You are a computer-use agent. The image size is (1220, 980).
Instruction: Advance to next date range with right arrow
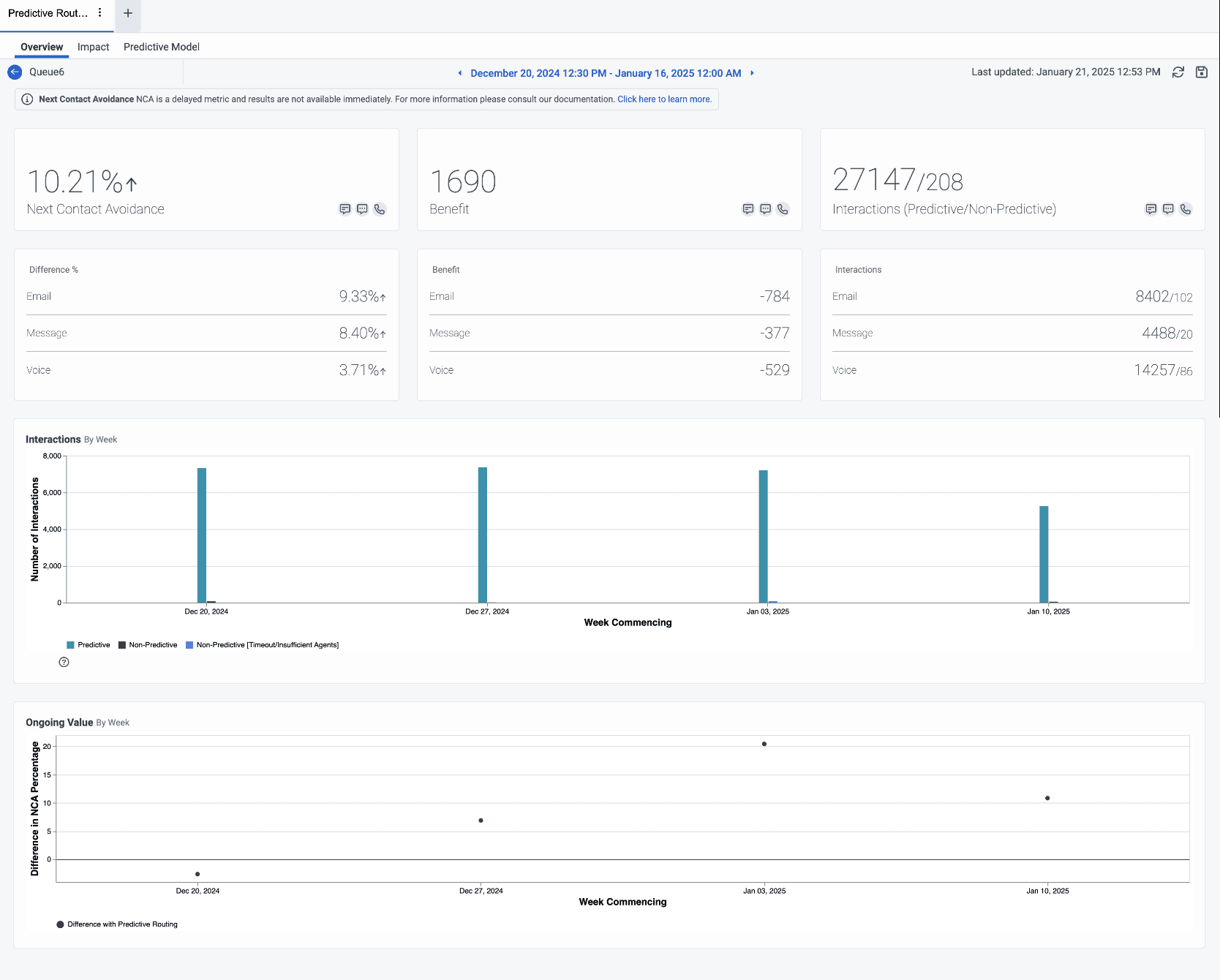pos(752,73)
